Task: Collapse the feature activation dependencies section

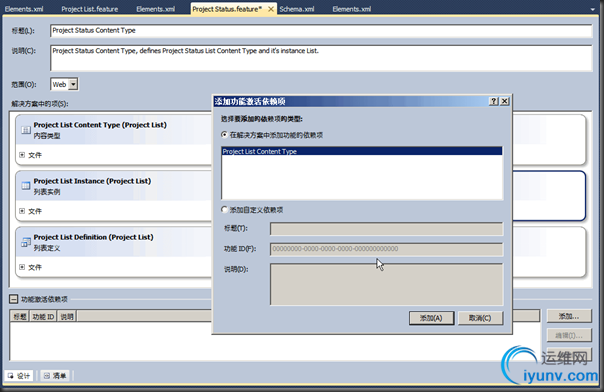Action: point(13,299)
